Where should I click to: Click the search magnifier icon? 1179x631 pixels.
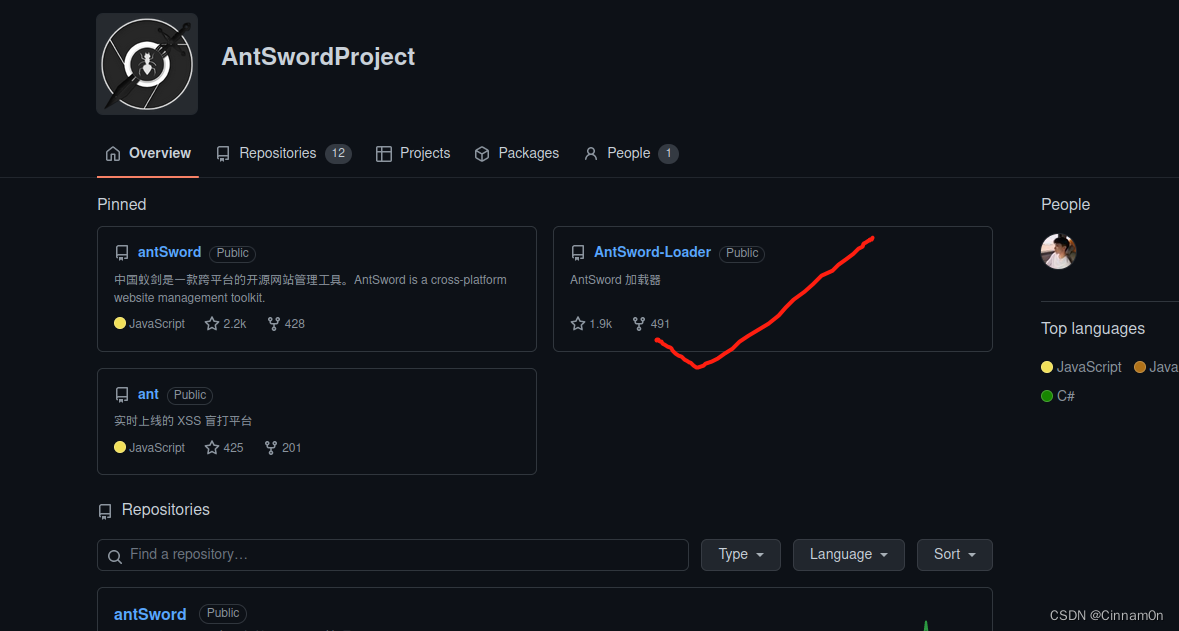click(x=115, y=557)
